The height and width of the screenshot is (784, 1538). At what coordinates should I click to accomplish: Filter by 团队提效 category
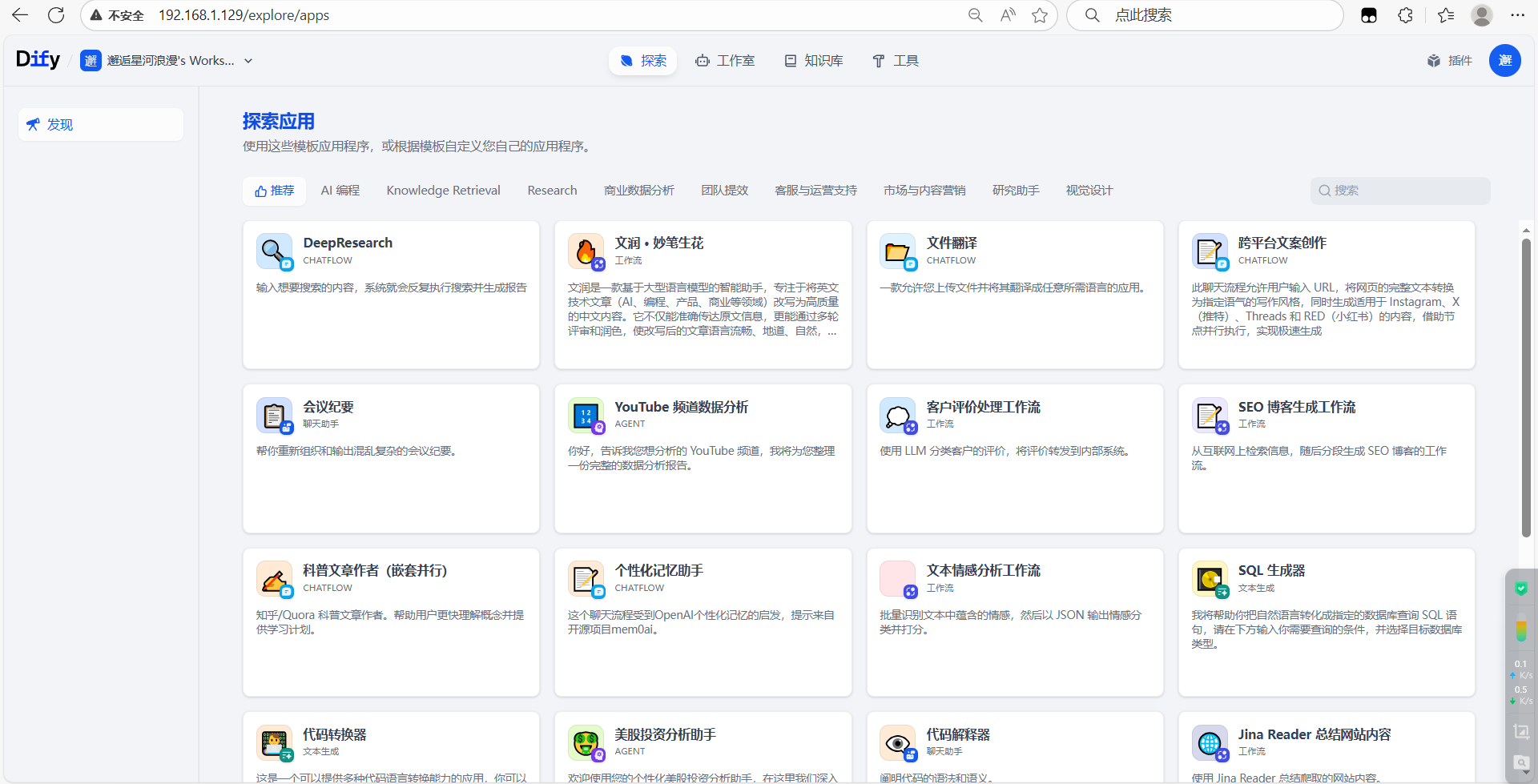click(x=725, y=191)
